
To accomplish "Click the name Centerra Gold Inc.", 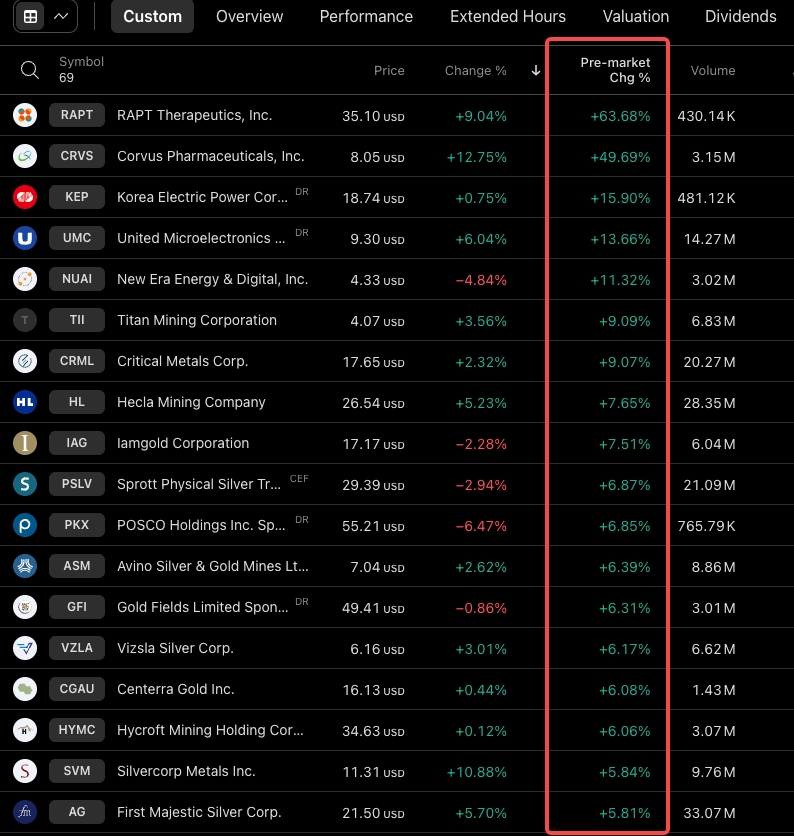I will pyautogui.click(x=176, y=689).
